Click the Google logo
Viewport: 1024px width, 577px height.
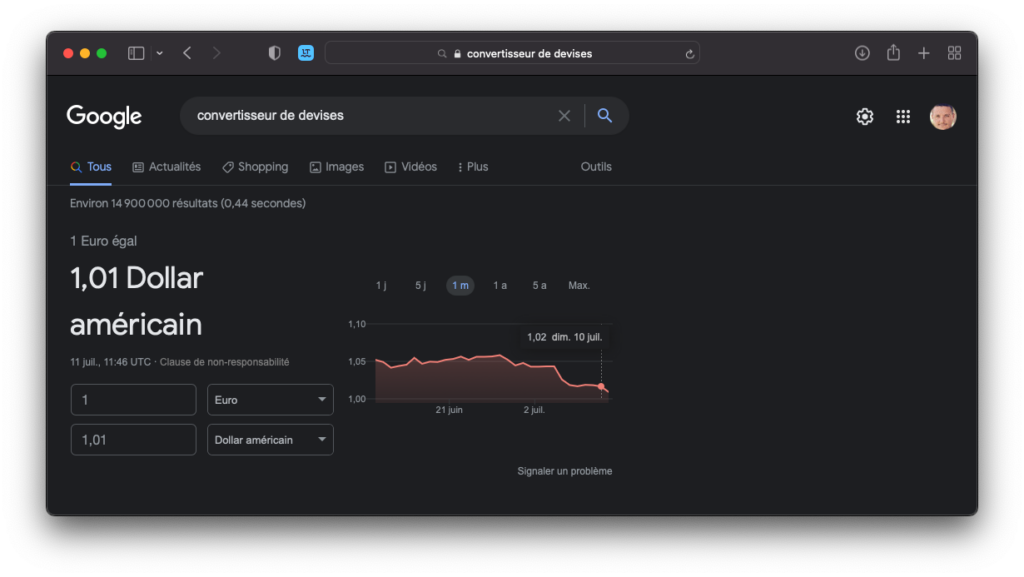[104, 117]
